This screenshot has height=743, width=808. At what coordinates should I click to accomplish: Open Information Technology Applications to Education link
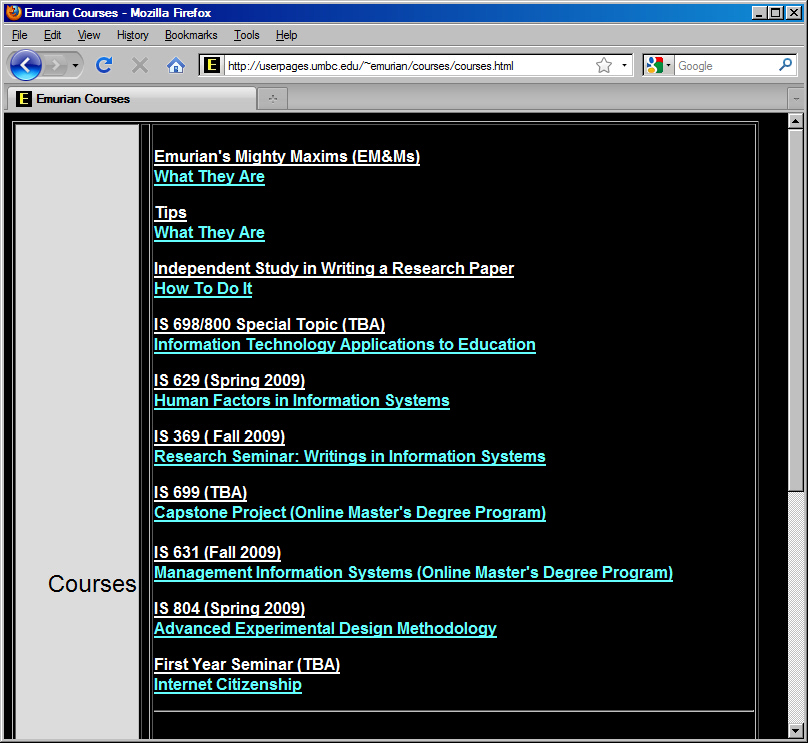345,344
